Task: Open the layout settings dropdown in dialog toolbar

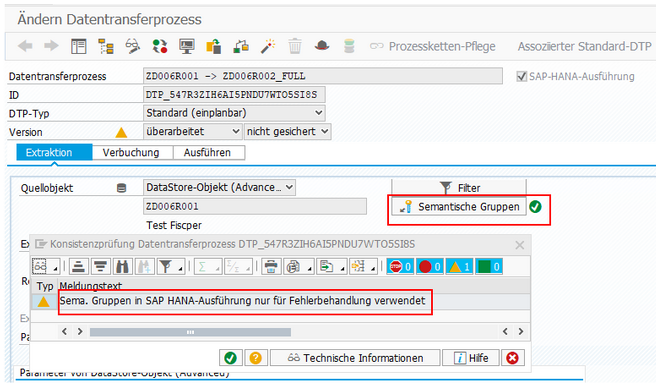Action: [x=363, y=266]
